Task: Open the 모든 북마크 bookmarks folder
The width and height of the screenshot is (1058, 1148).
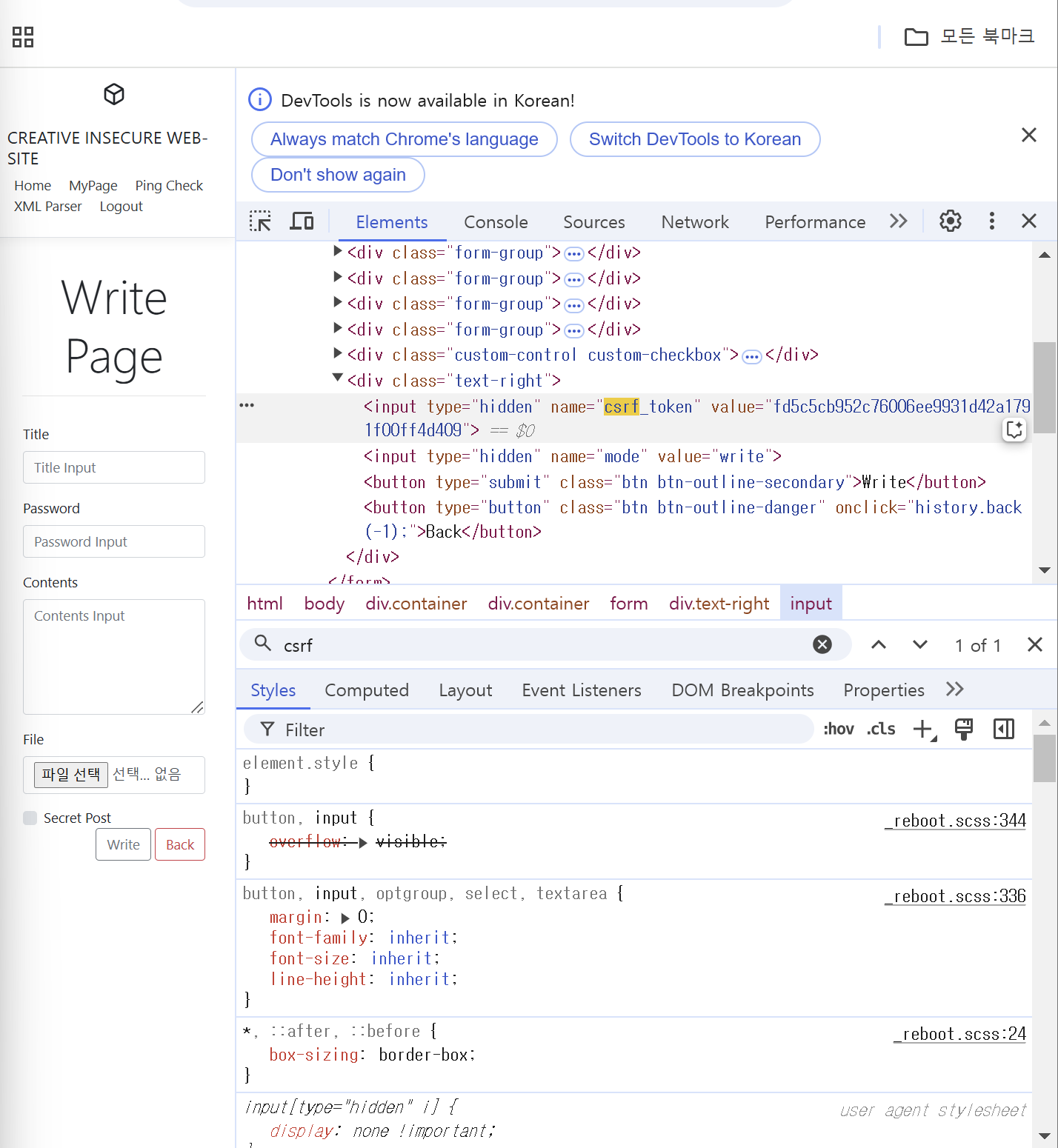Action: [x=969, y=36]
